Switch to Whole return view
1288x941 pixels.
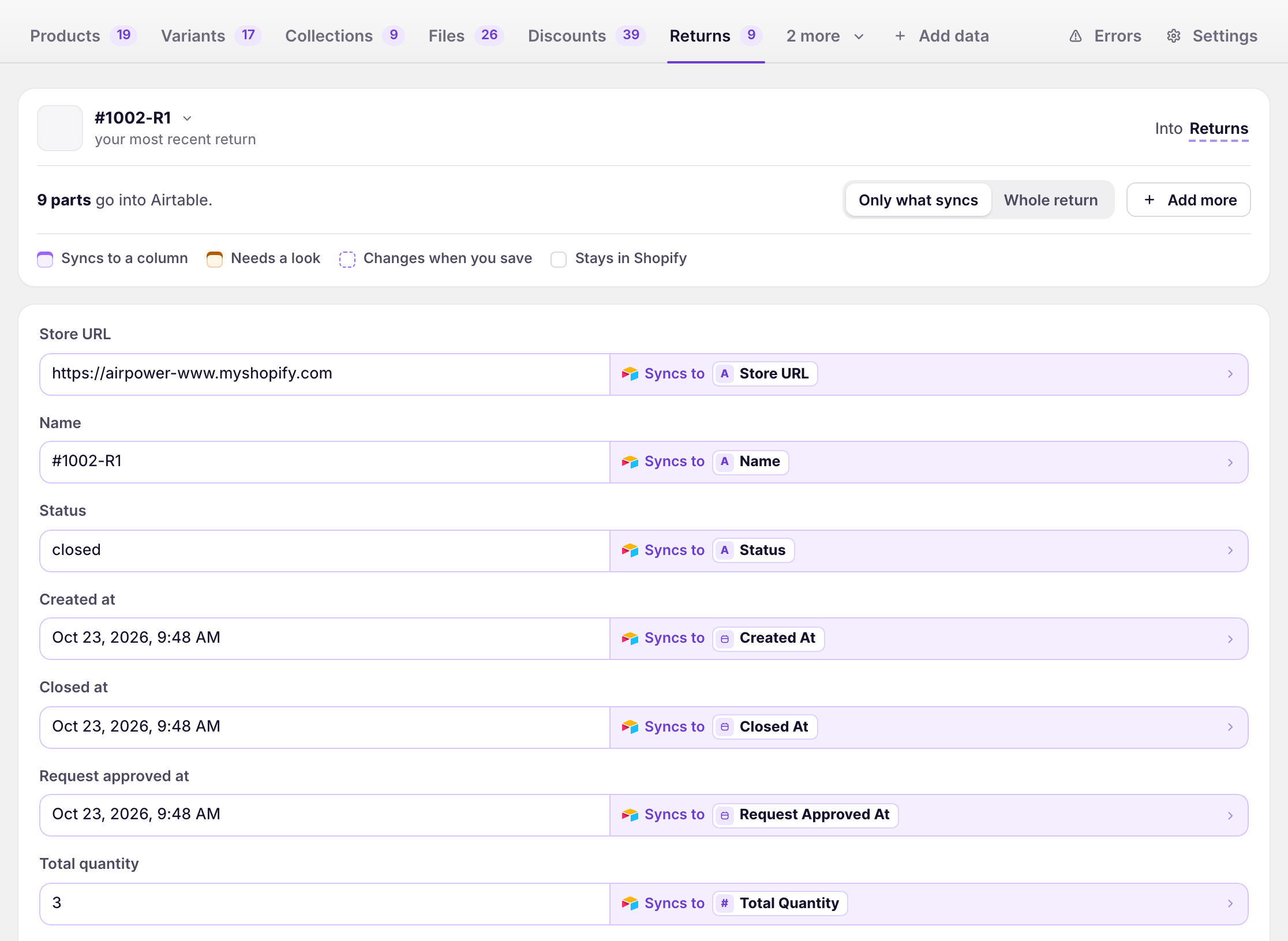[1051, 200]
